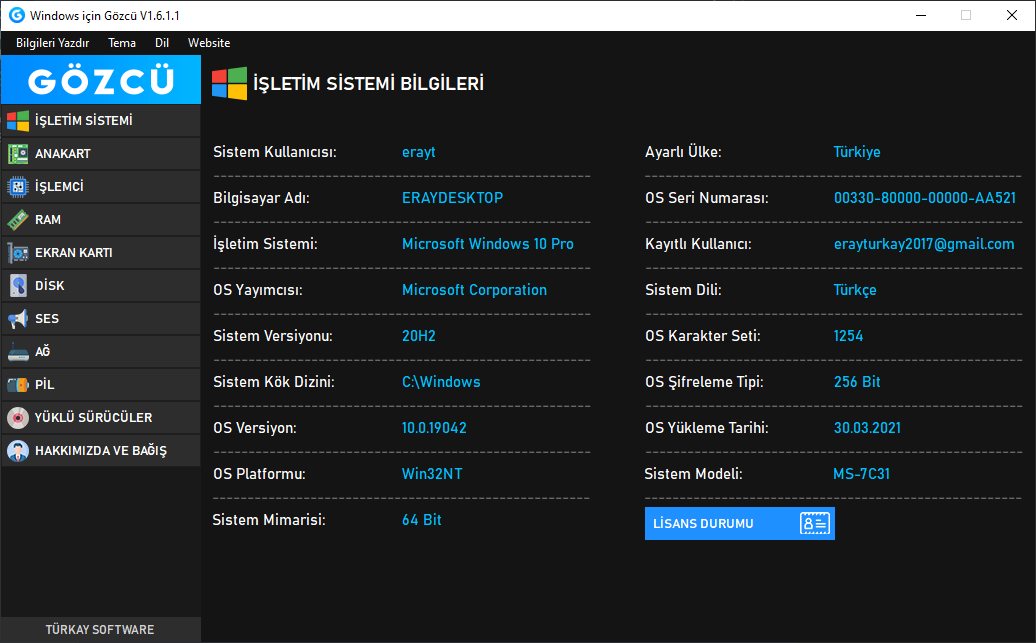Viewport: 1036px width, 643px height.
Task: Click the TÜRKAY SOFTWARE footer
Action: click(100, 630)
